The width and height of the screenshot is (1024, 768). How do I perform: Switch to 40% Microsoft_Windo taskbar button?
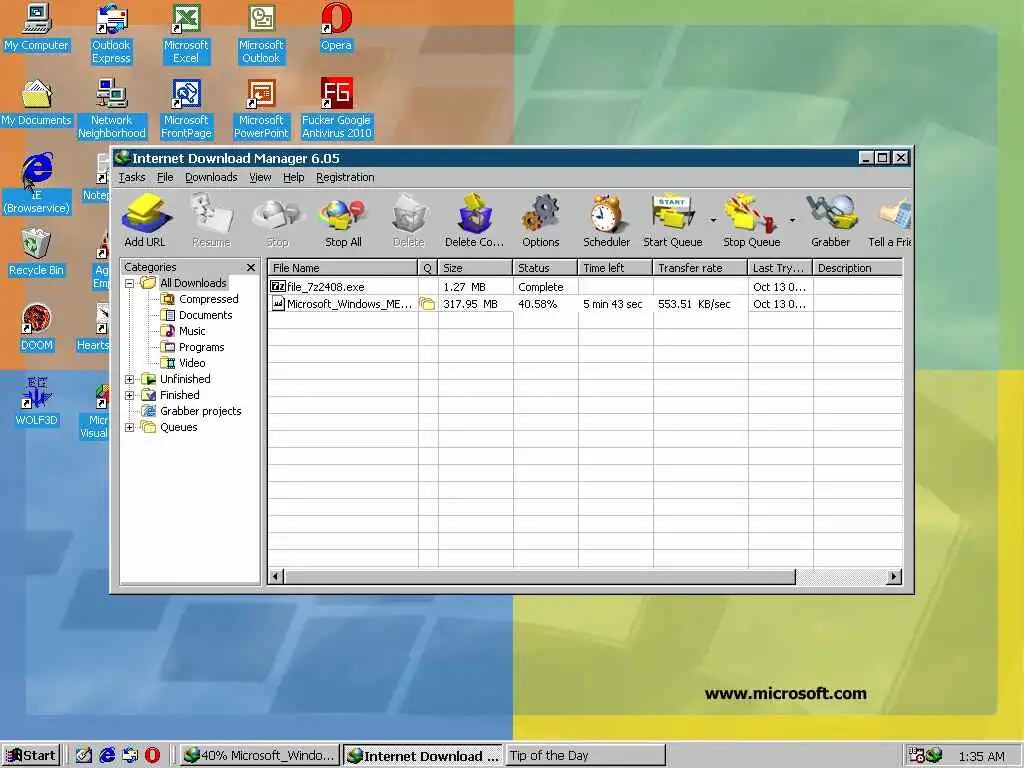259,756
